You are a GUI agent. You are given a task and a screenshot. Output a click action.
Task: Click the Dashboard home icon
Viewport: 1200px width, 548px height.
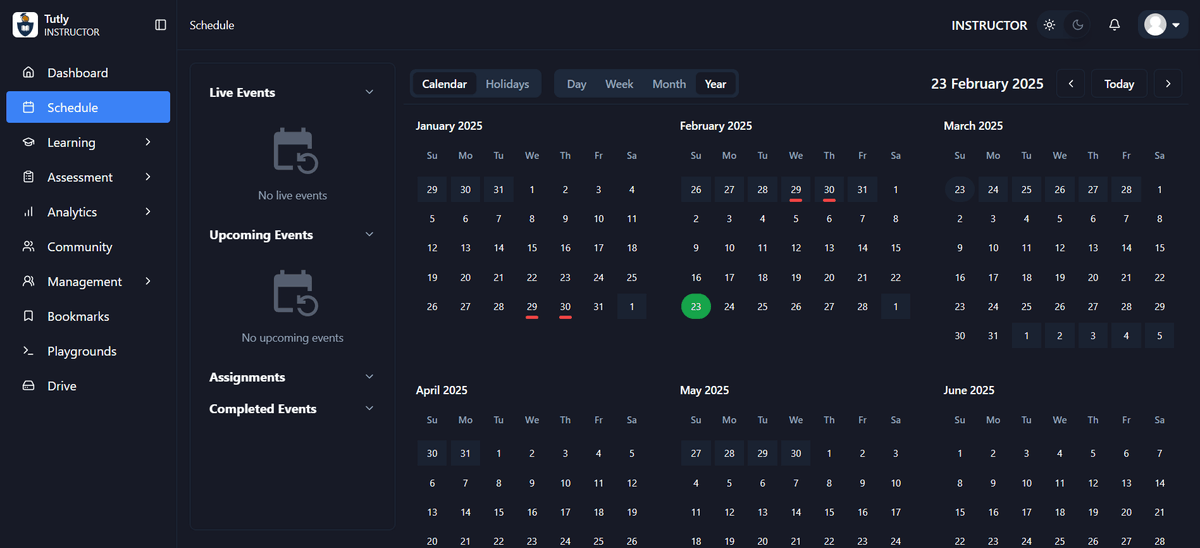28,73
